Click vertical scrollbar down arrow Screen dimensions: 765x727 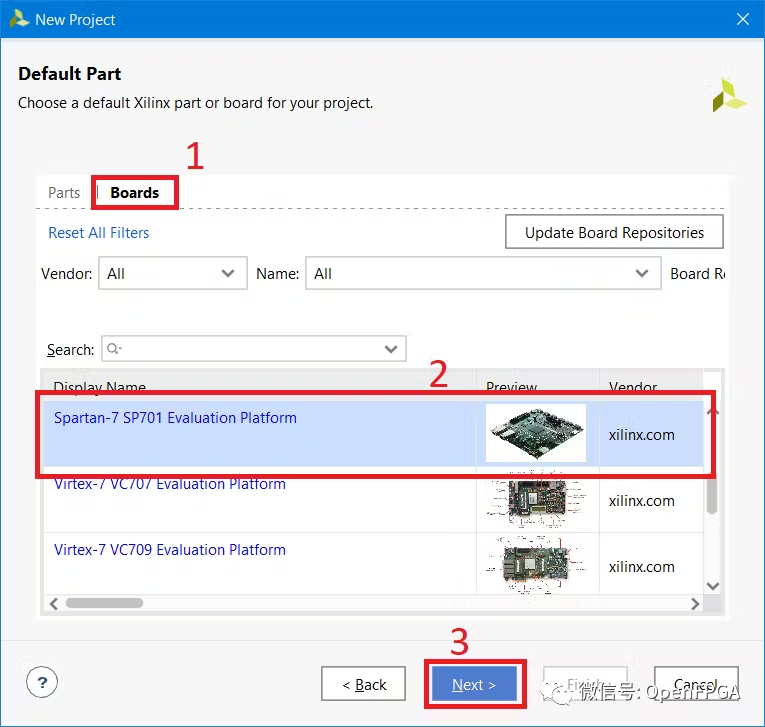(x=713, y=586)
